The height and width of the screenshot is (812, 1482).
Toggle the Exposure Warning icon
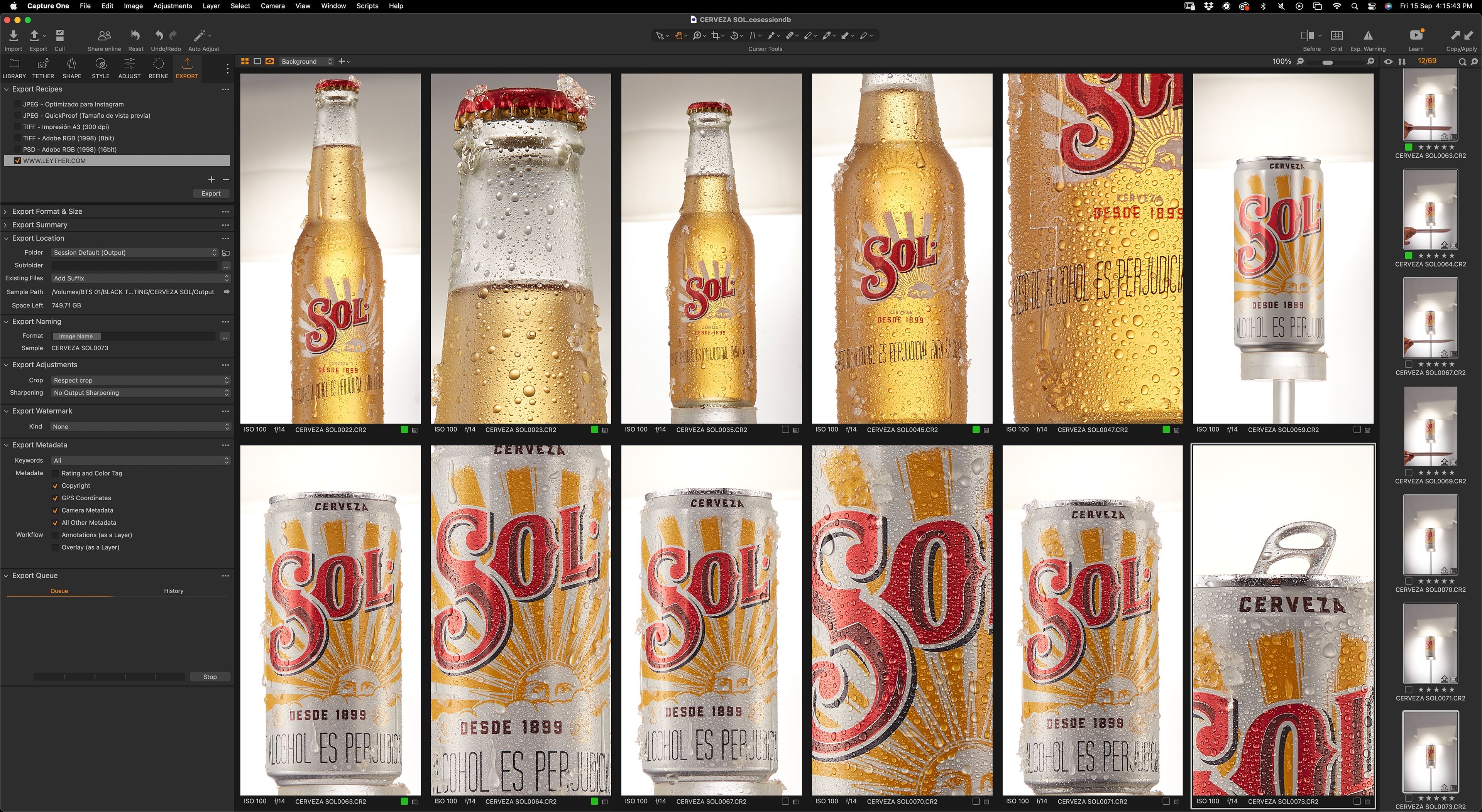coord(1368,35)
